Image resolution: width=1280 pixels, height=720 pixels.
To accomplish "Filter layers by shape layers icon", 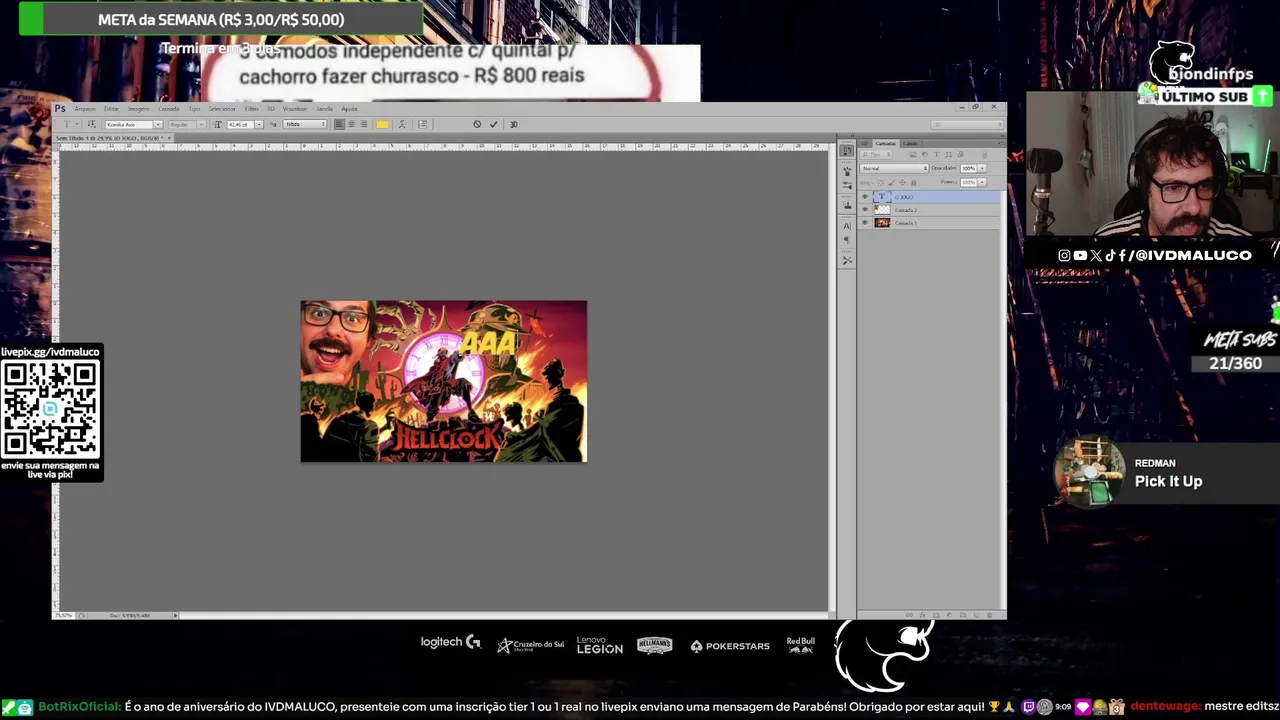I will [x=949, y=154].
